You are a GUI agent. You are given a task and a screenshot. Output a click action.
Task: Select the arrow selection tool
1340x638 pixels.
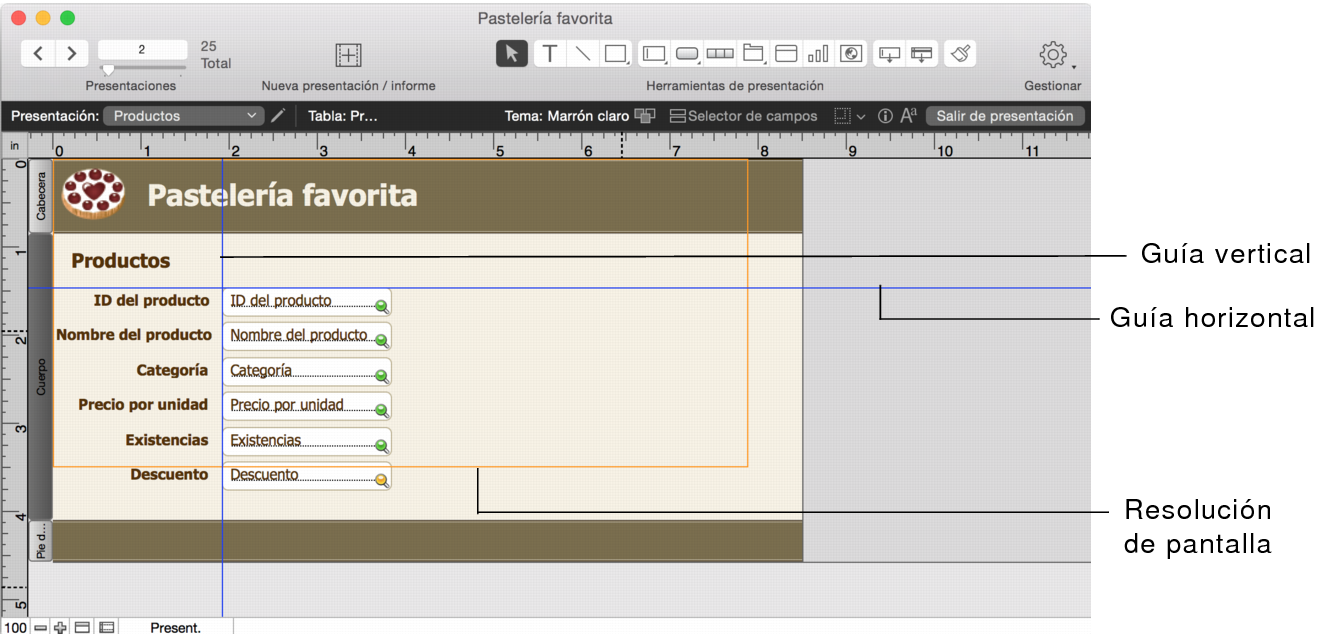[512, 54]
